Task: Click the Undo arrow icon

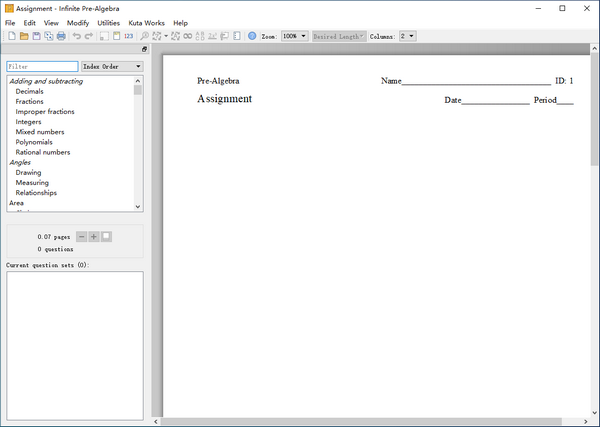Action: (77, 36)
